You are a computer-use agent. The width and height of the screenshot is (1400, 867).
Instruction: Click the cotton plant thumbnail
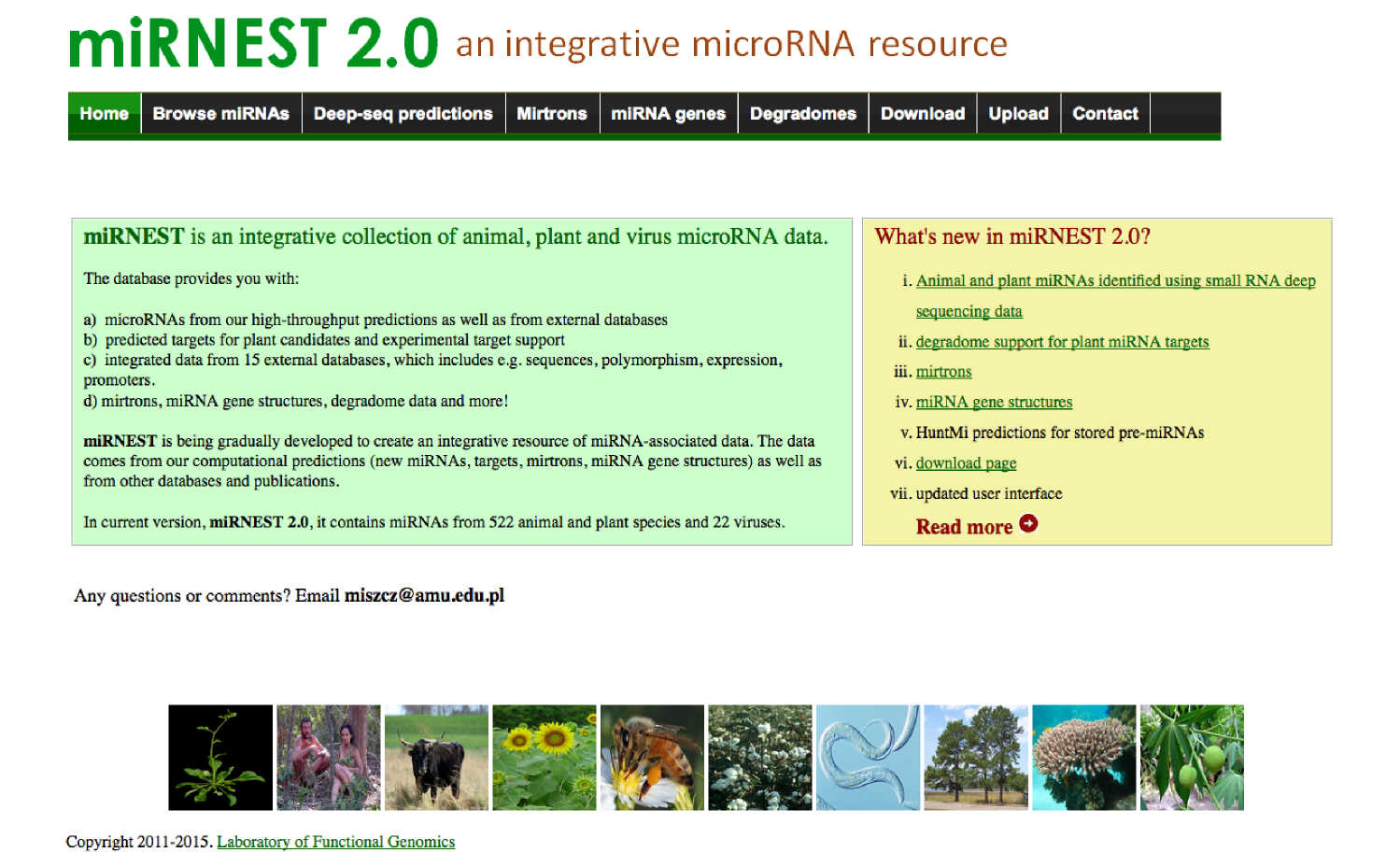pyautogui.click(x=759, y=757)
